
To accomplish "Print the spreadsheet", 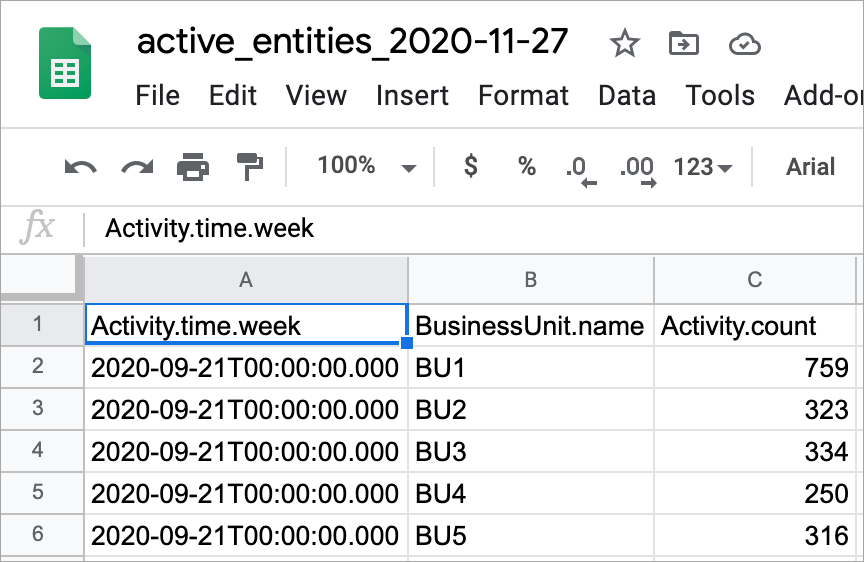I will [193, 167].
